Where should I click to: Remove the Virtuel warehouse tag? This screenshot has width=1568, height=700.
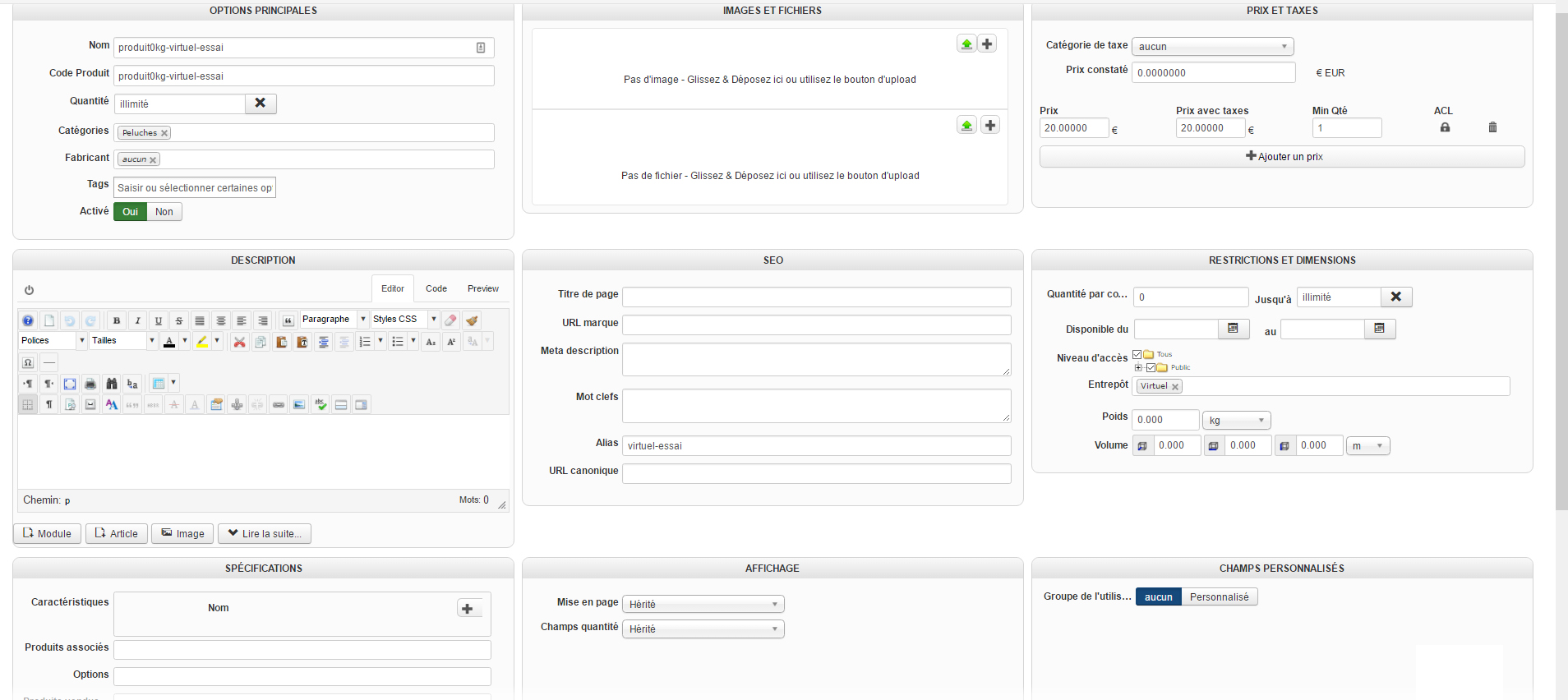pos(1175,387)
